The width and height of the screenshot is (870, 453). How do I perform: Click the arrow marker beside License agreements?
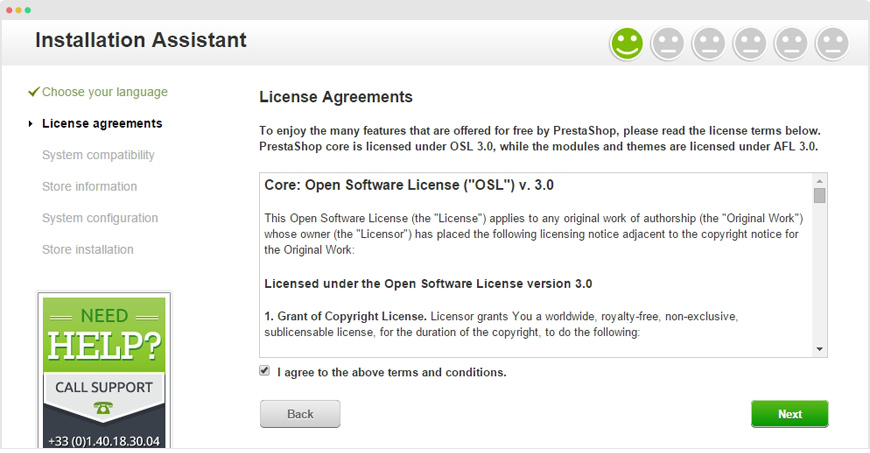31,124
